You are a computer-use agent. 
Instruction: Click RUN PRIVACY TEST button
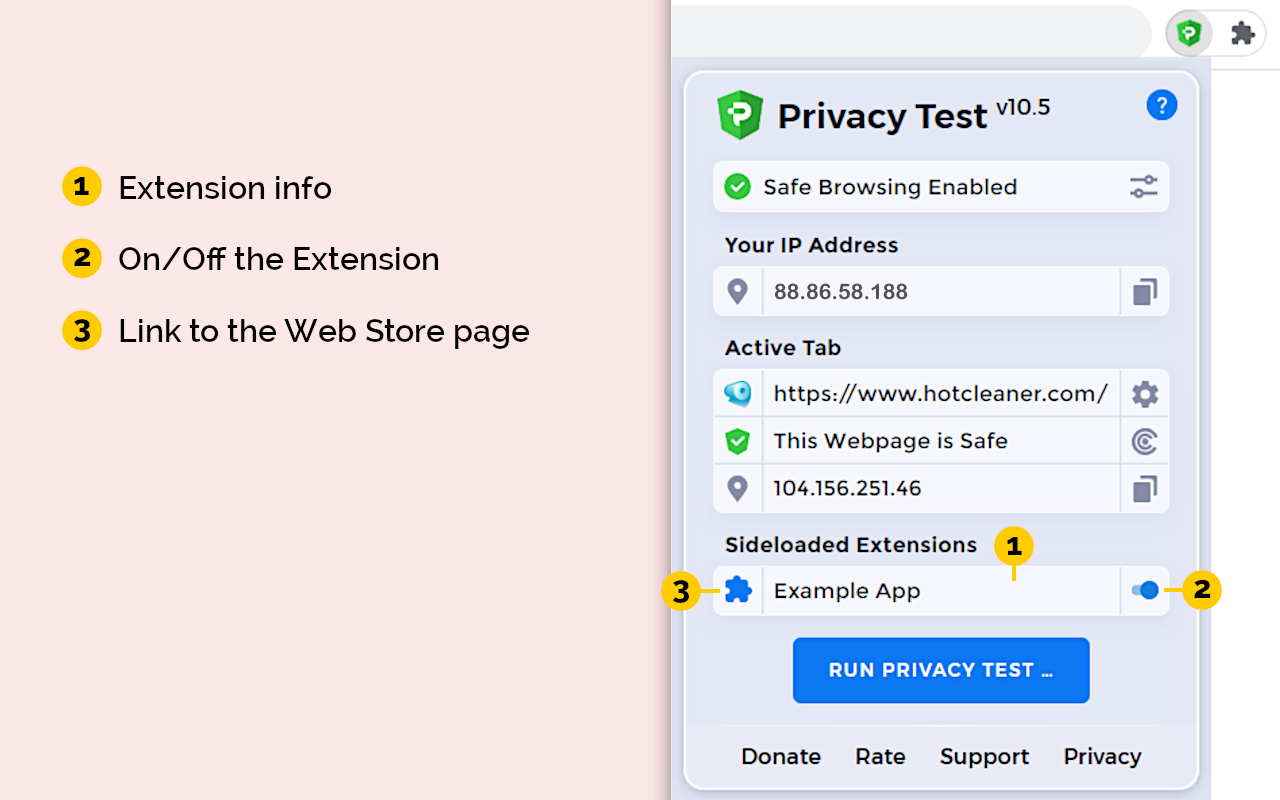[940, 670]
